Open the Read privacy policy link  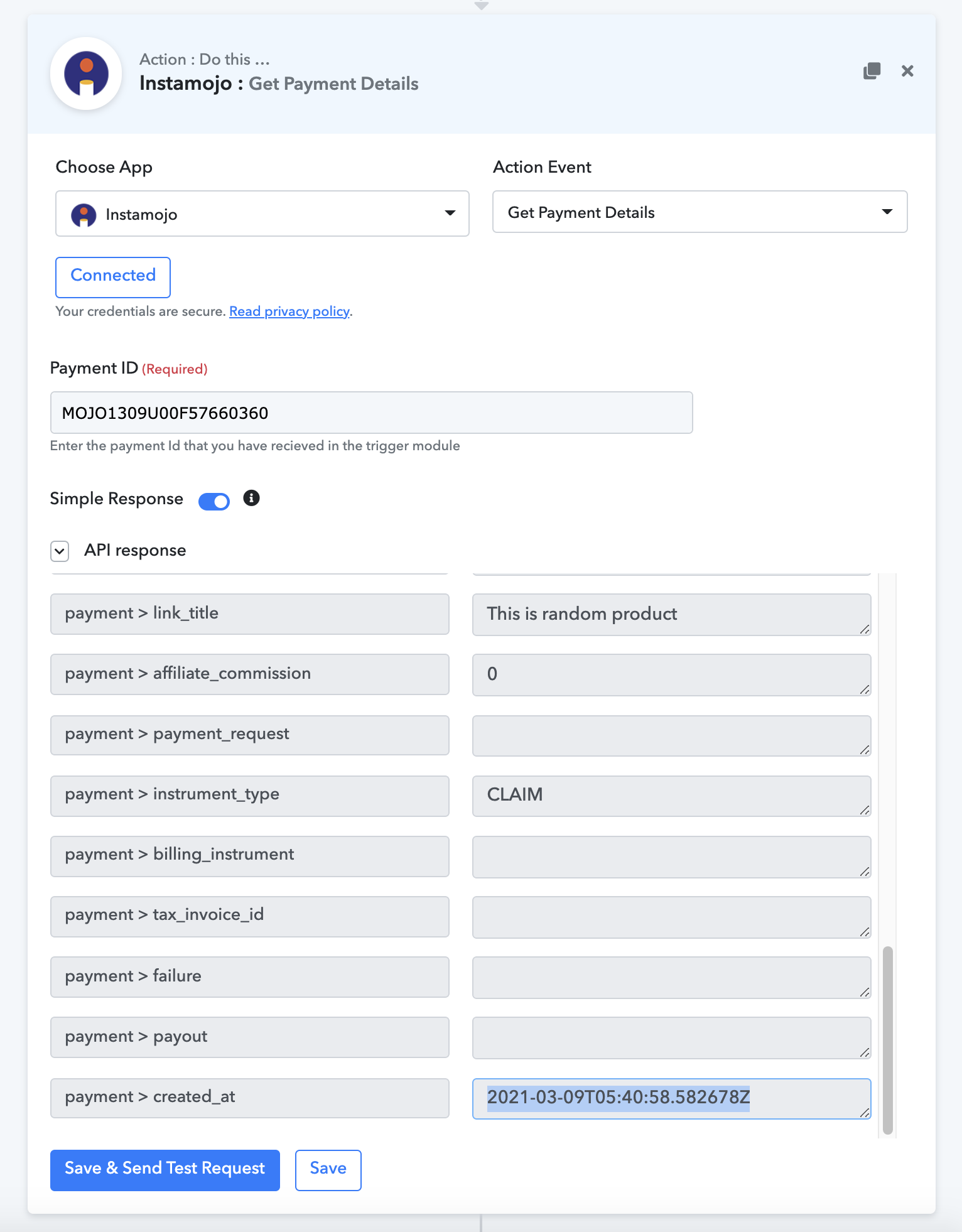[289, 311]
